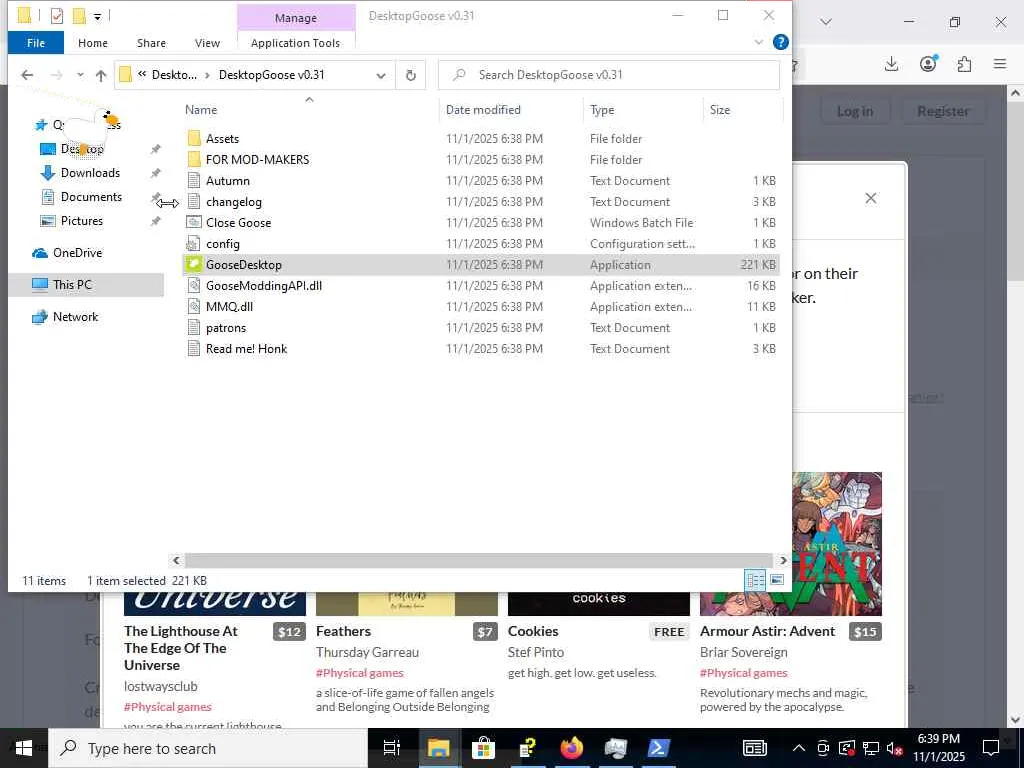Image resolution: width=1024 pixels, height=768 pixels.
Task: Open Firefox from the taskbar
Action: (571, 748)
